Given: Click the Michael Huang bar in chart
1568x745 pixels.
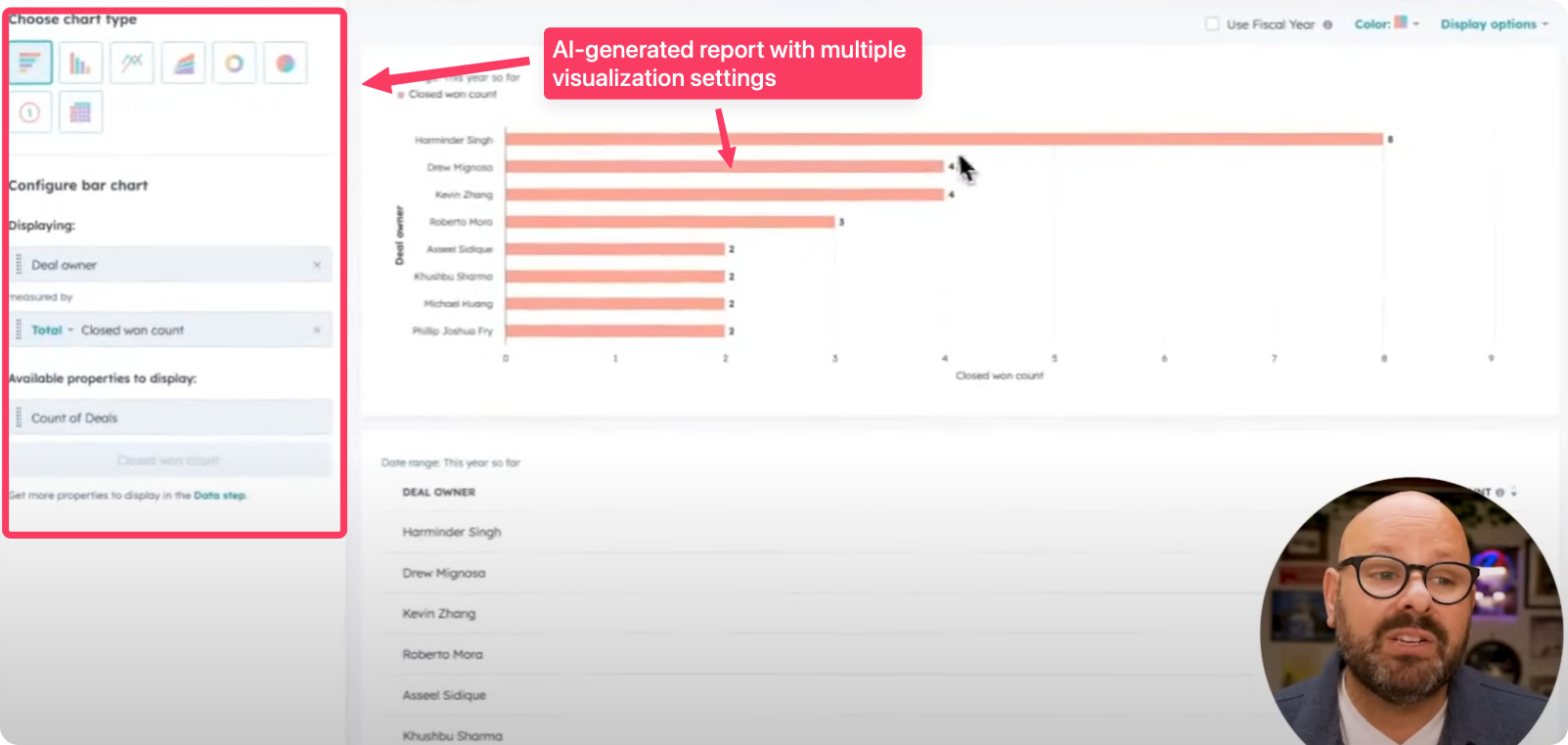Looking at the screenshot, I should point(615,304).
